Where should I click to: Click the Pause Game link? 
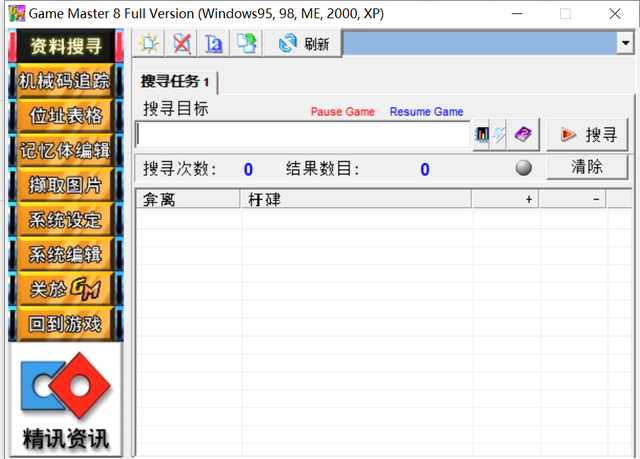pos(342,111)
